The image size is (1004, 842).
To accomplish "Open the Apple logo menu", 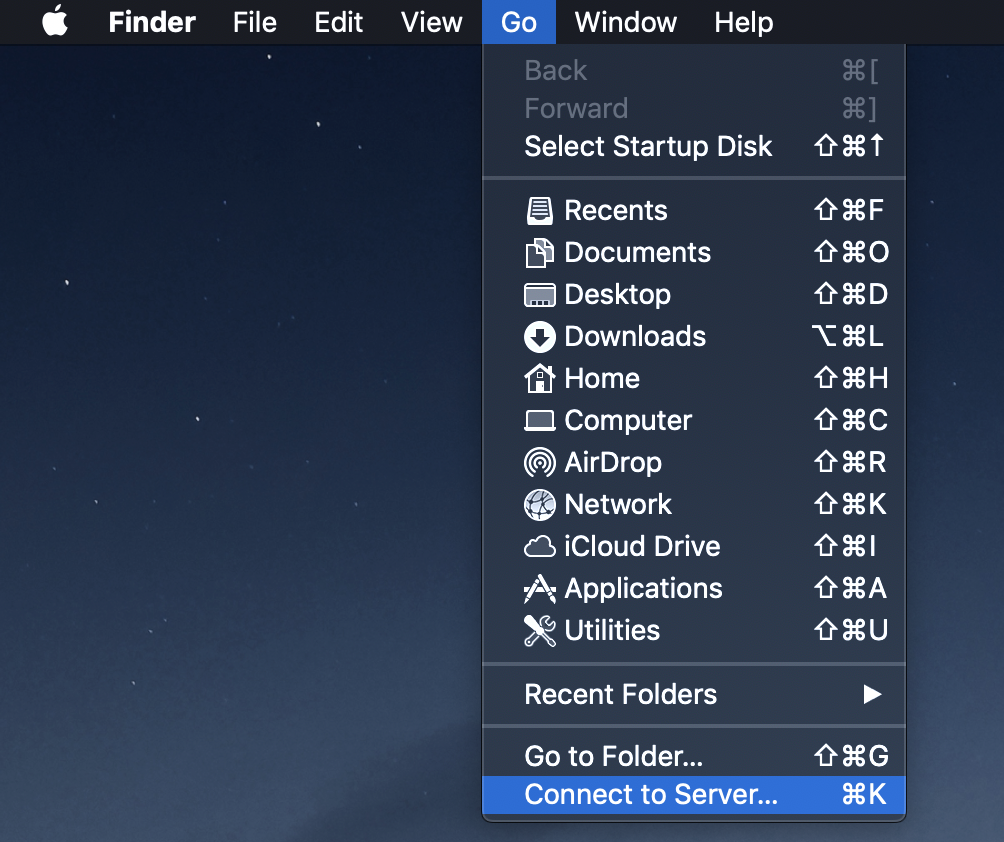I will (x=55, y=21).
